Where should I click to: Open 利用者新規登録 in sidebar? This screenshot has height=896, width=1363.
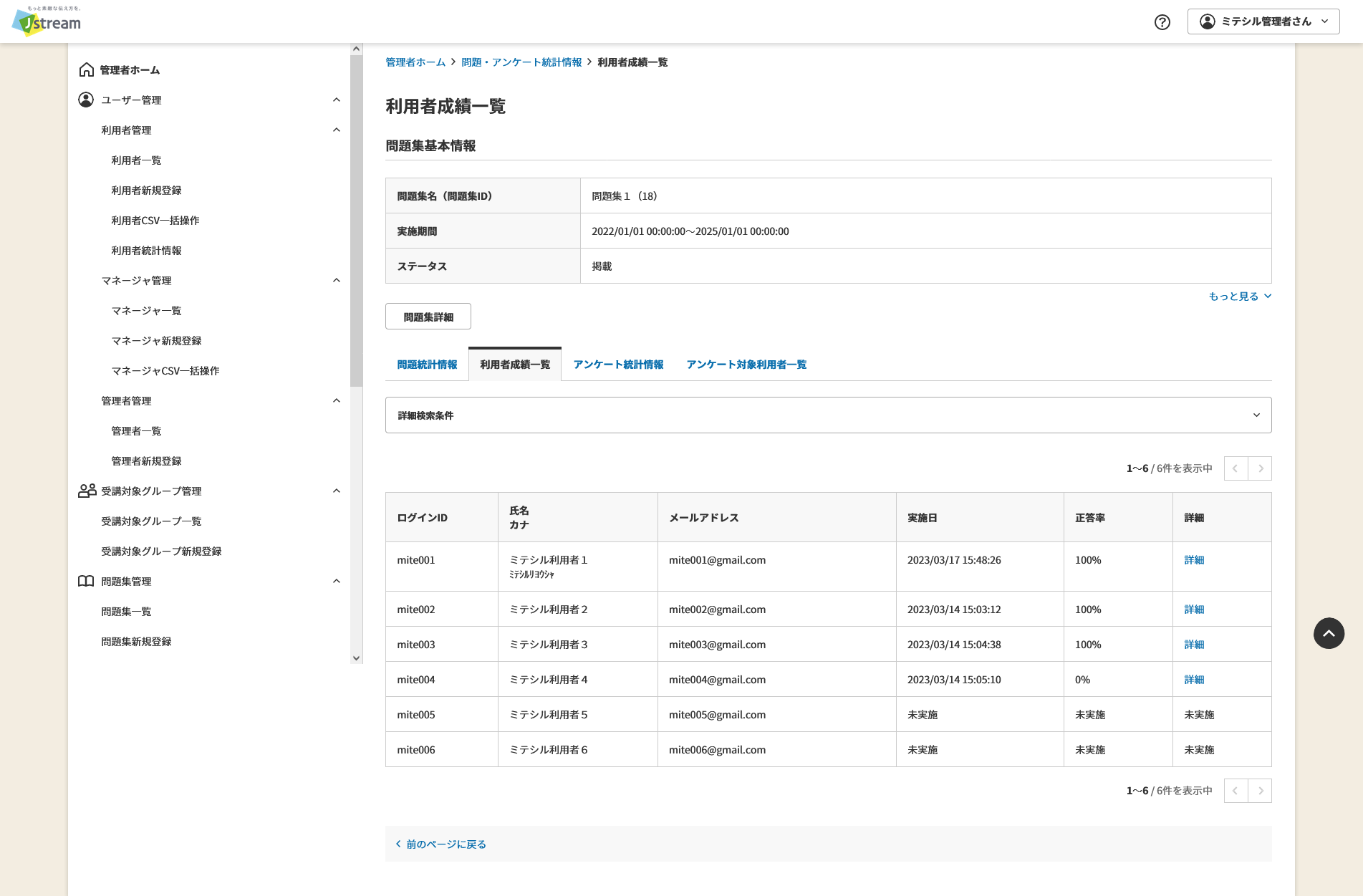[146, 191]
